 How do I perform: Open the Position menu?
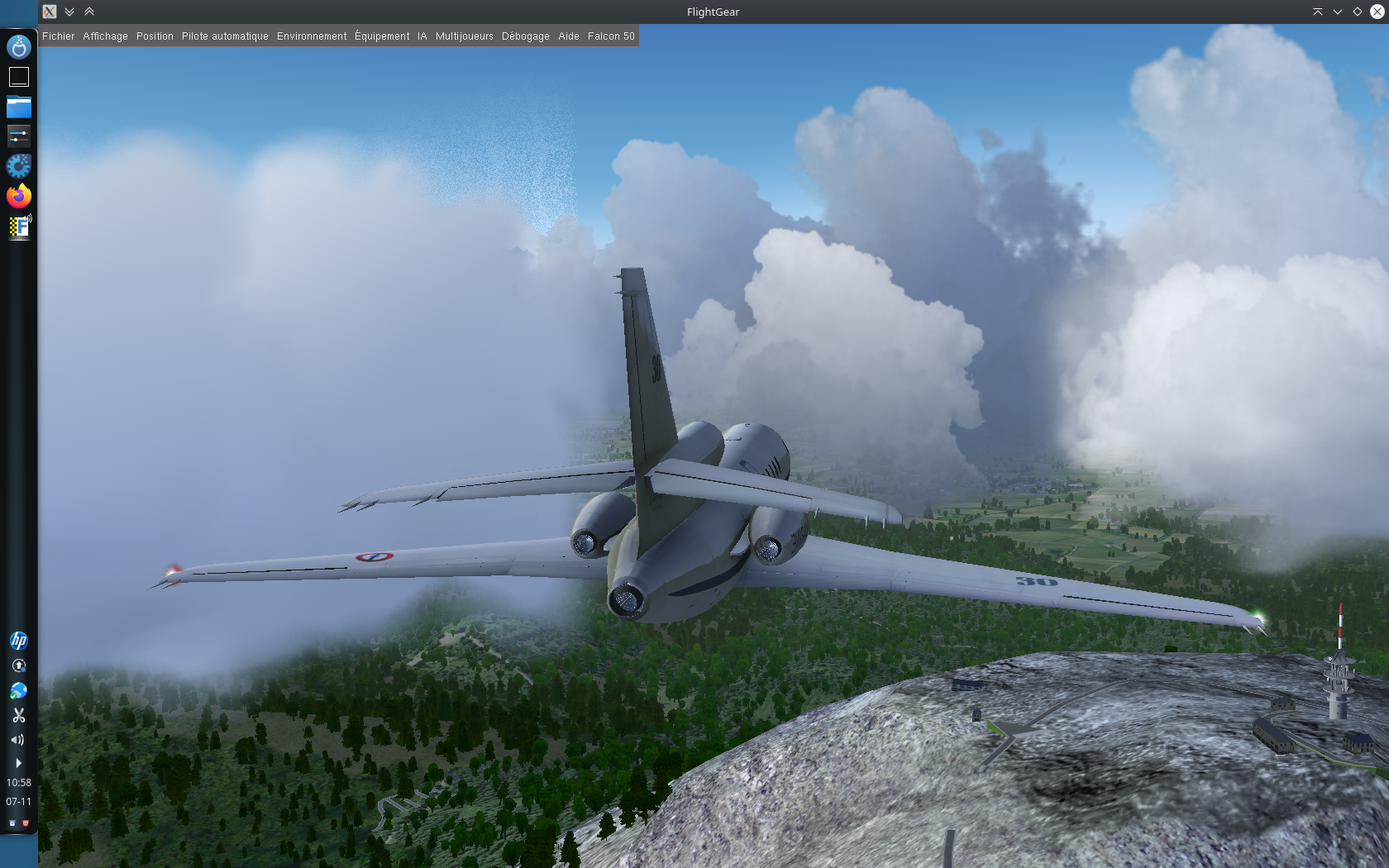[155, 36]
